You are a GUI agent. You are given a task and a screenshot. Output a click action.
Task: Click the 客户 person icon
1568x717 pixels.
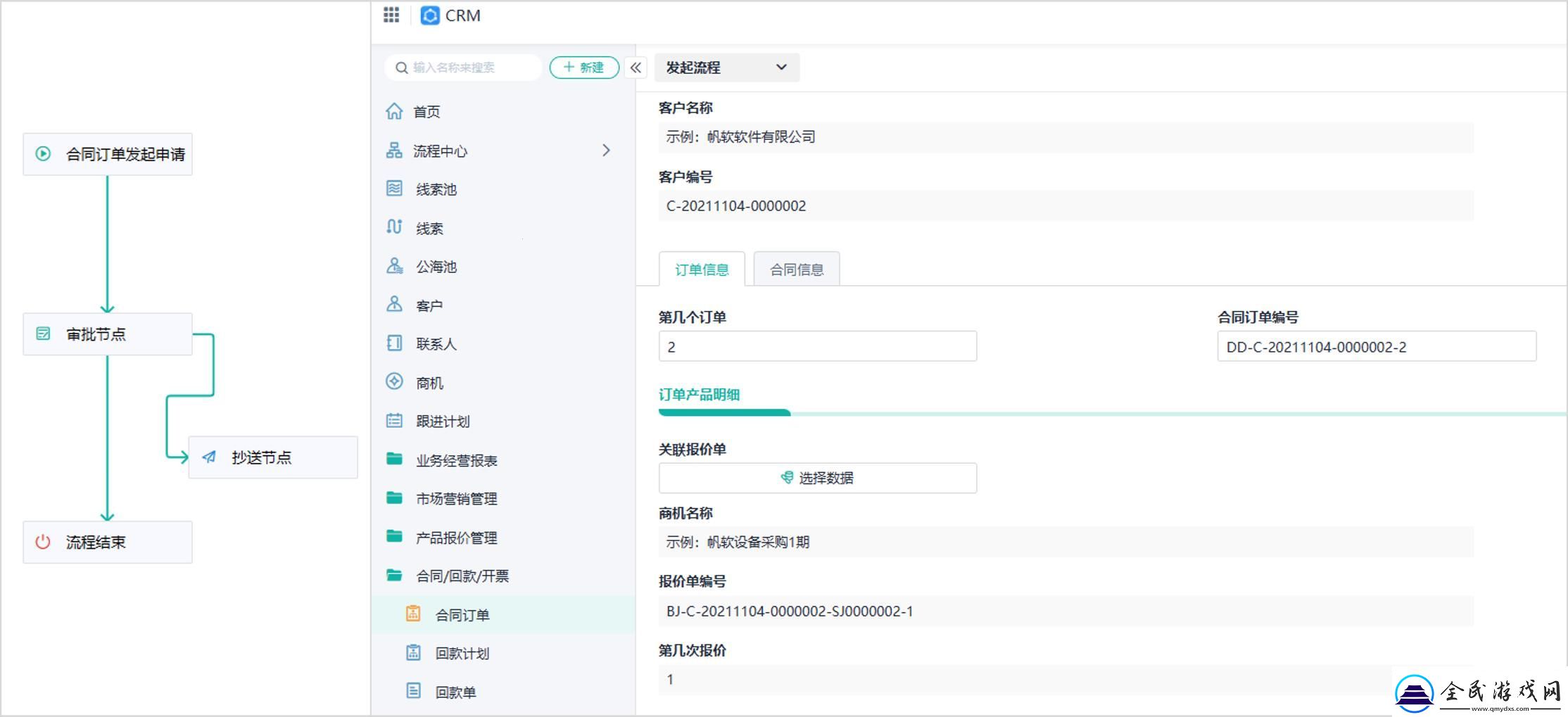click(x=394, y=304)
